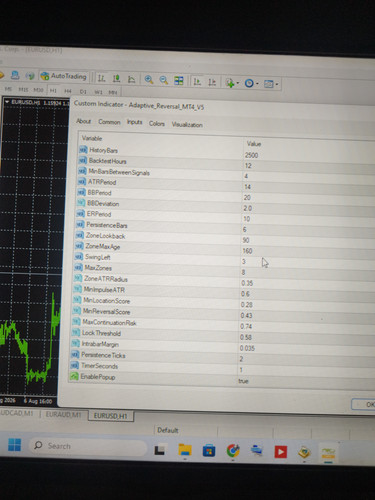The image size is (375, 500).
Task: Expand templates dropdown arrow
Action: (x=277, y=84)
